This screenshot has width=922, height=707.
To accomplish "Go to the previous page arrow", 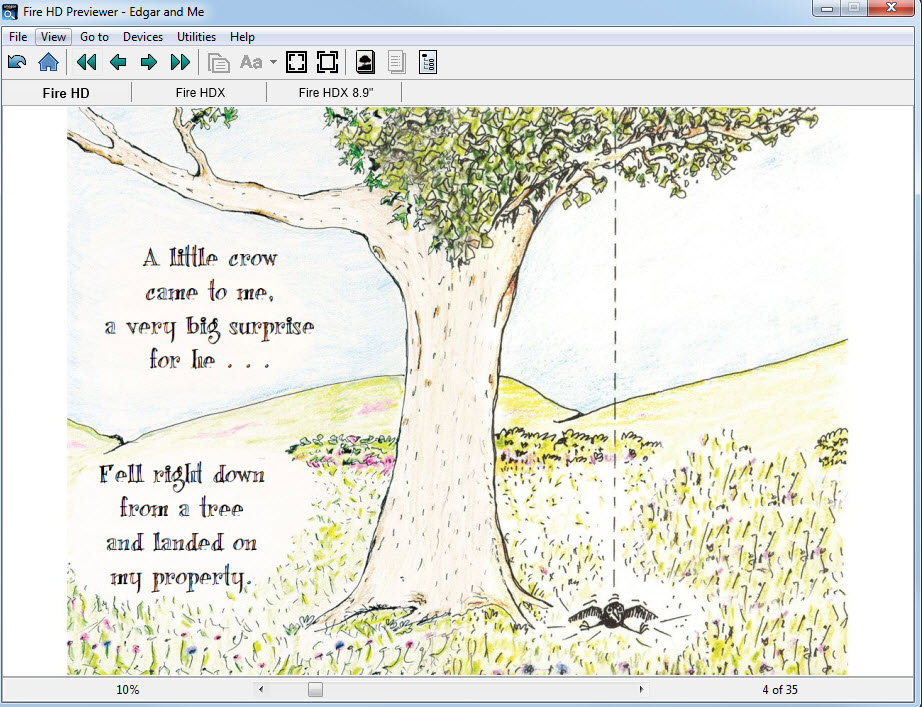I will tap(118, 63).
